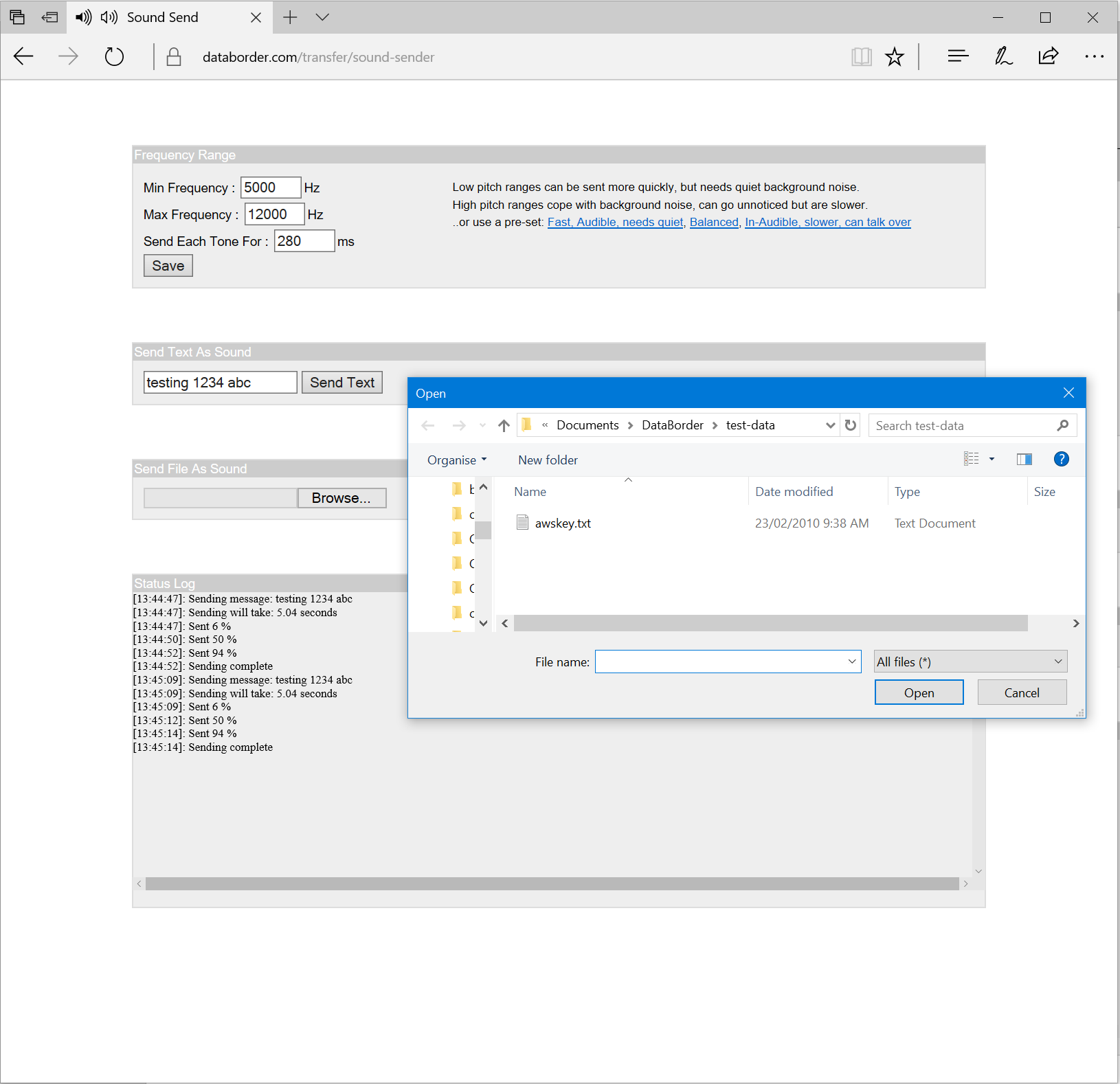The image size is (1120, 1084).
Task: Click the Up folder arrow in dialog
Action: click(x=504, y=426)
